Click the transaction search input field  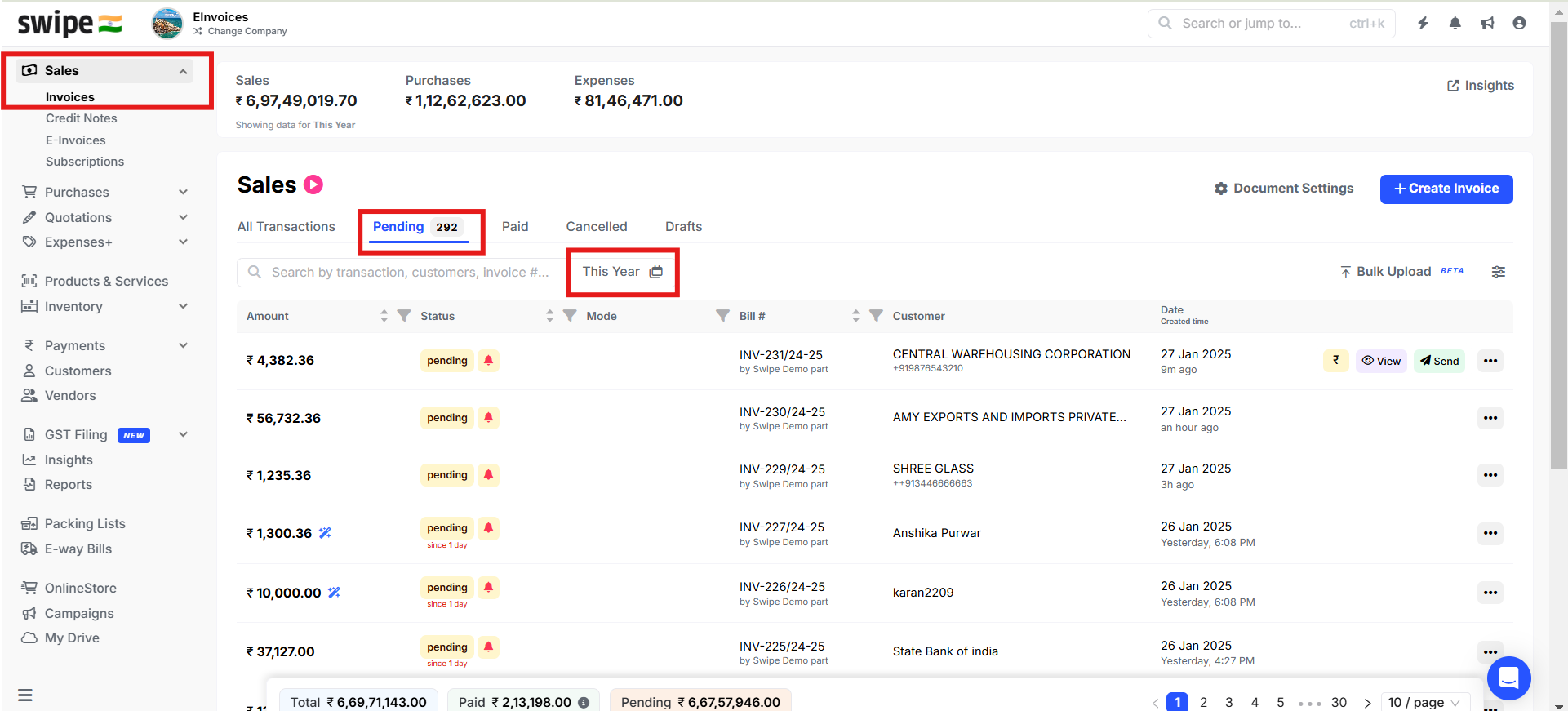[x=400, y=272]
